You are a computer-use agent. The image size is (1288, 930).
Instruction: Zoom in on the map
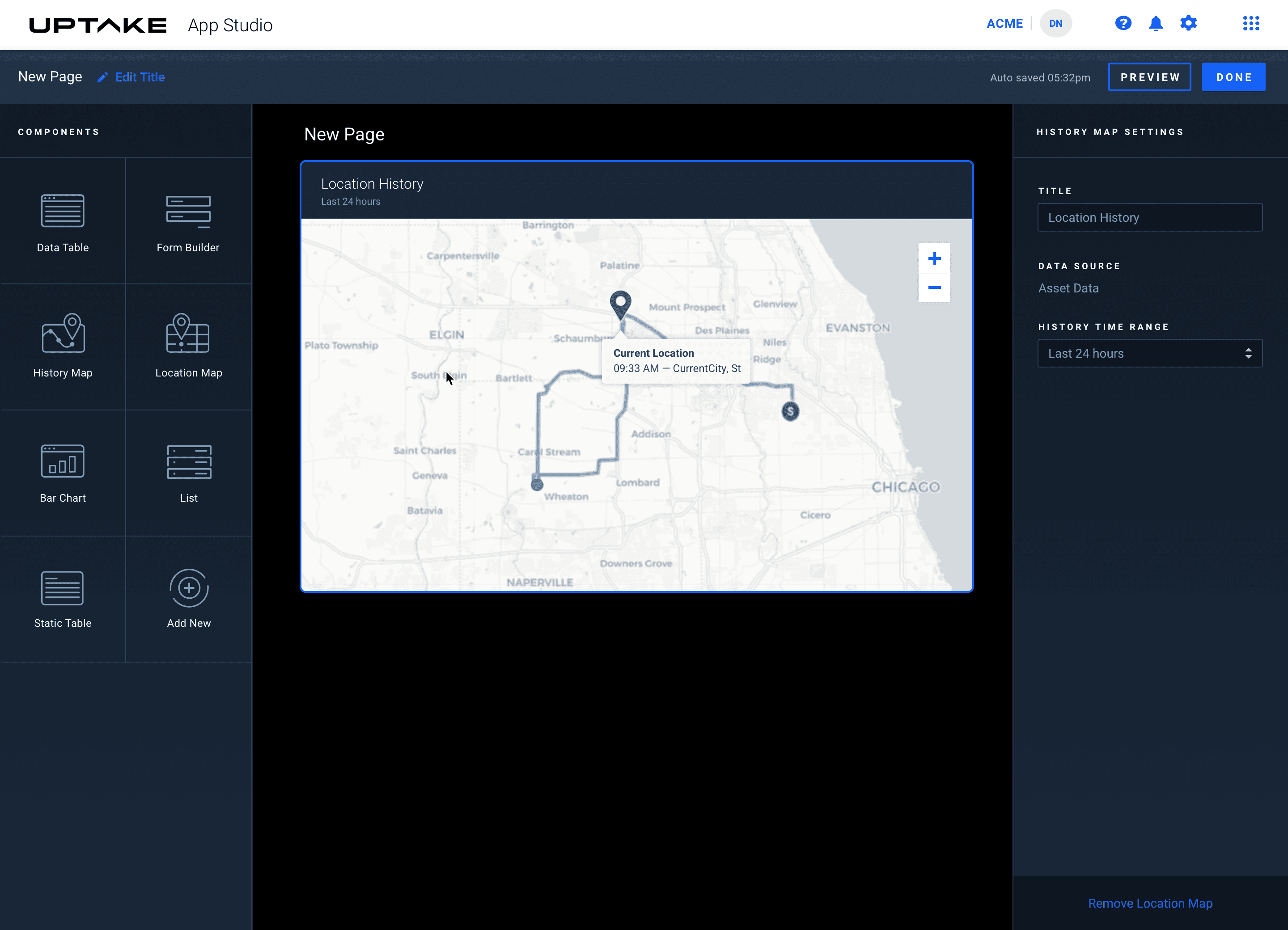[934, 259]
